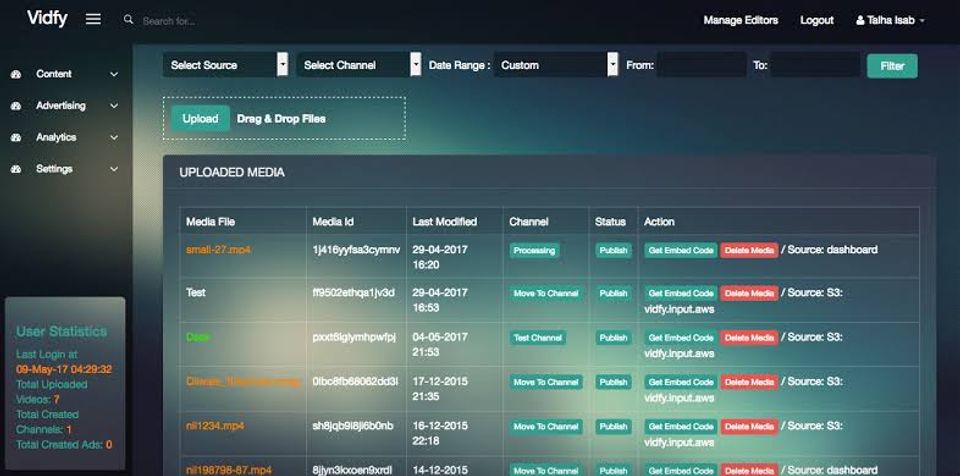Click the Test media file name

196,293
